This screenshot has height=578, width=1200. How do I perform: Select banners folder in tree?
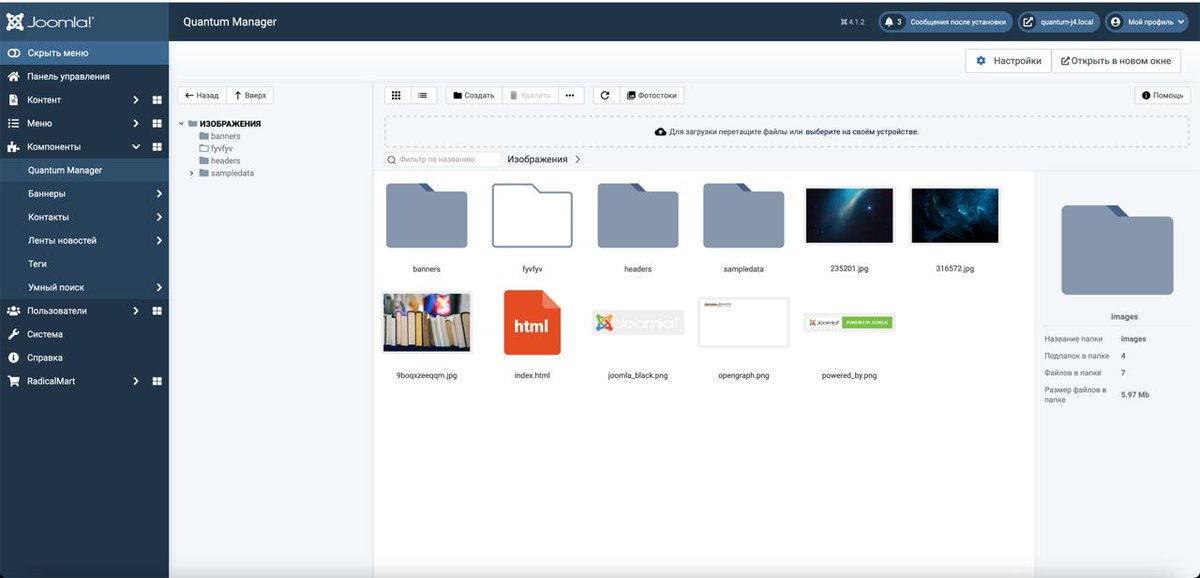[220, 136]
